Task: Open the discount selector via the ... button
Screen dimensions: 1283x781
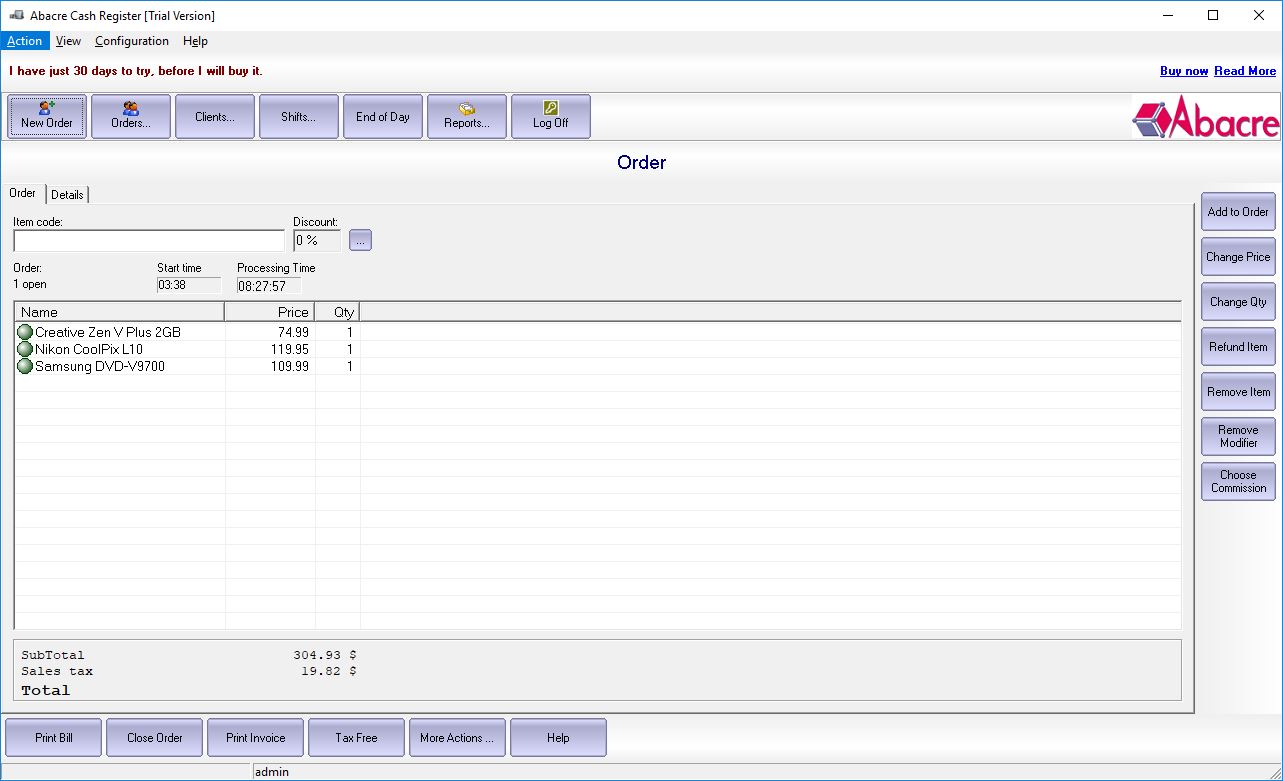Action: point(359,239)
